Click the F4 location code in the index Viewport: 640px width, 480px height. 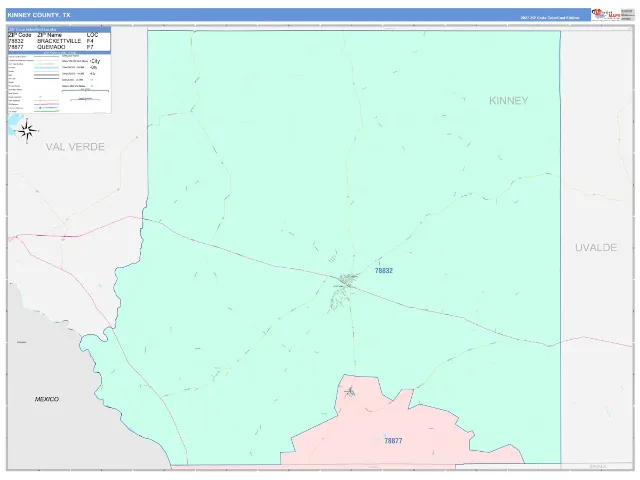(x=90, y=41)
